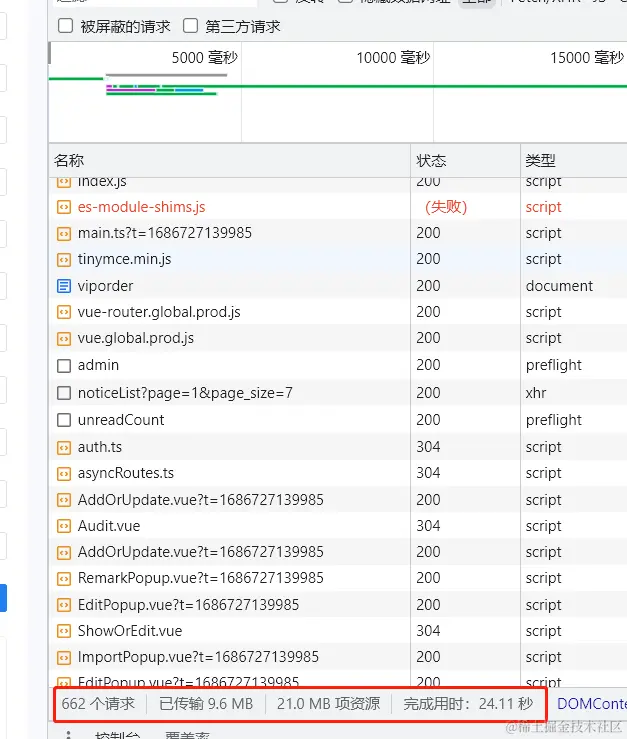Click the file icon beside noticeList request

64,393
